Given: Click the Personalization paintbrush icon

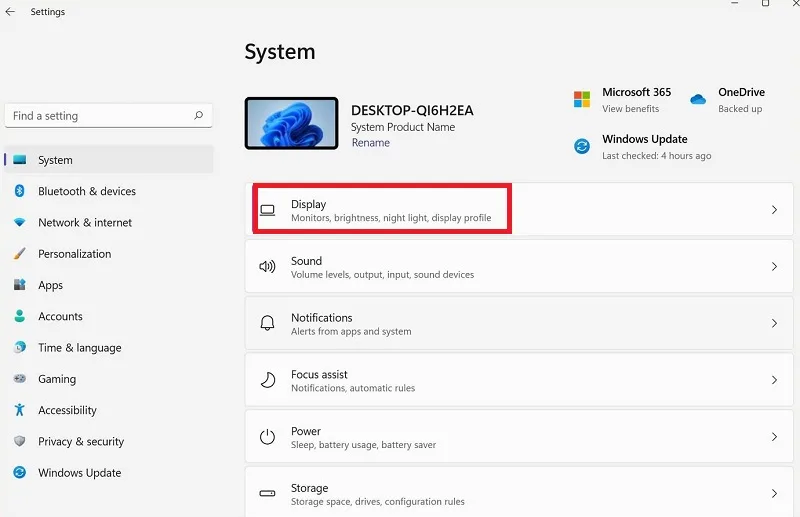Looking at the screenshot, I should pyautogui.click(x=19, y=254).
